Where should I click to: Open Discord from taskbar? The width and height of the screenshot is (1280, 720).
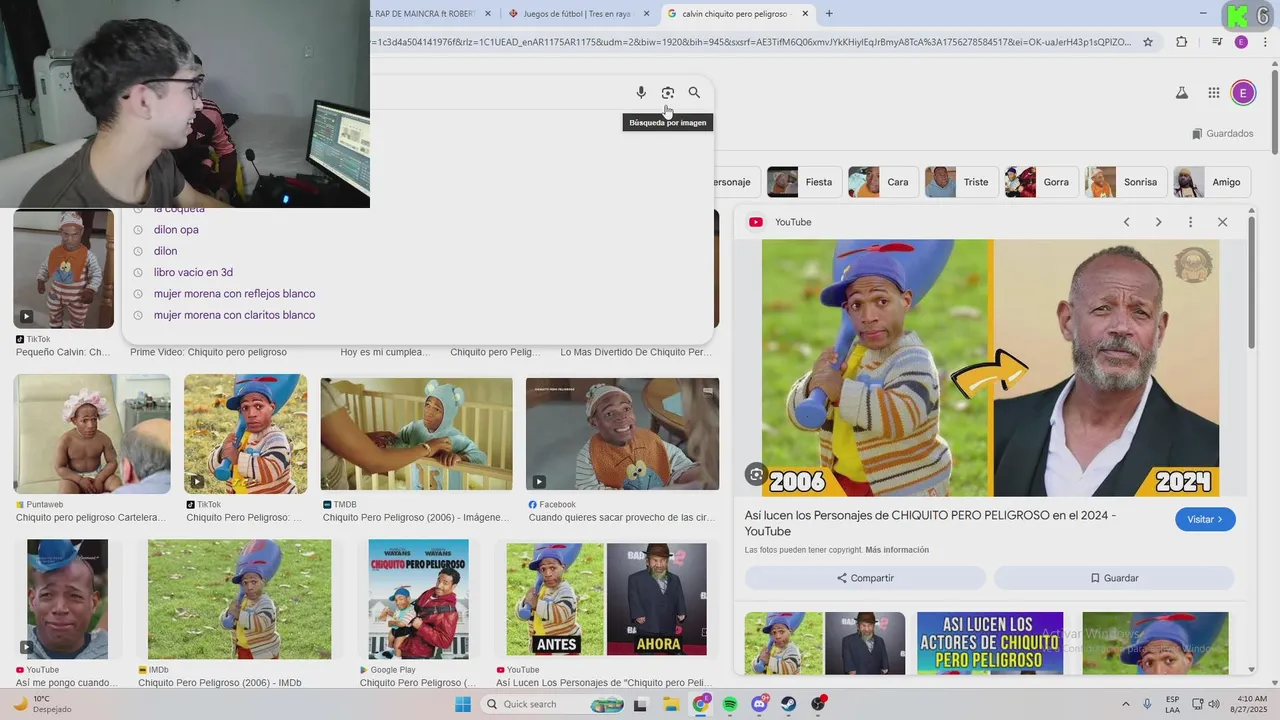[x=759, y=704]
